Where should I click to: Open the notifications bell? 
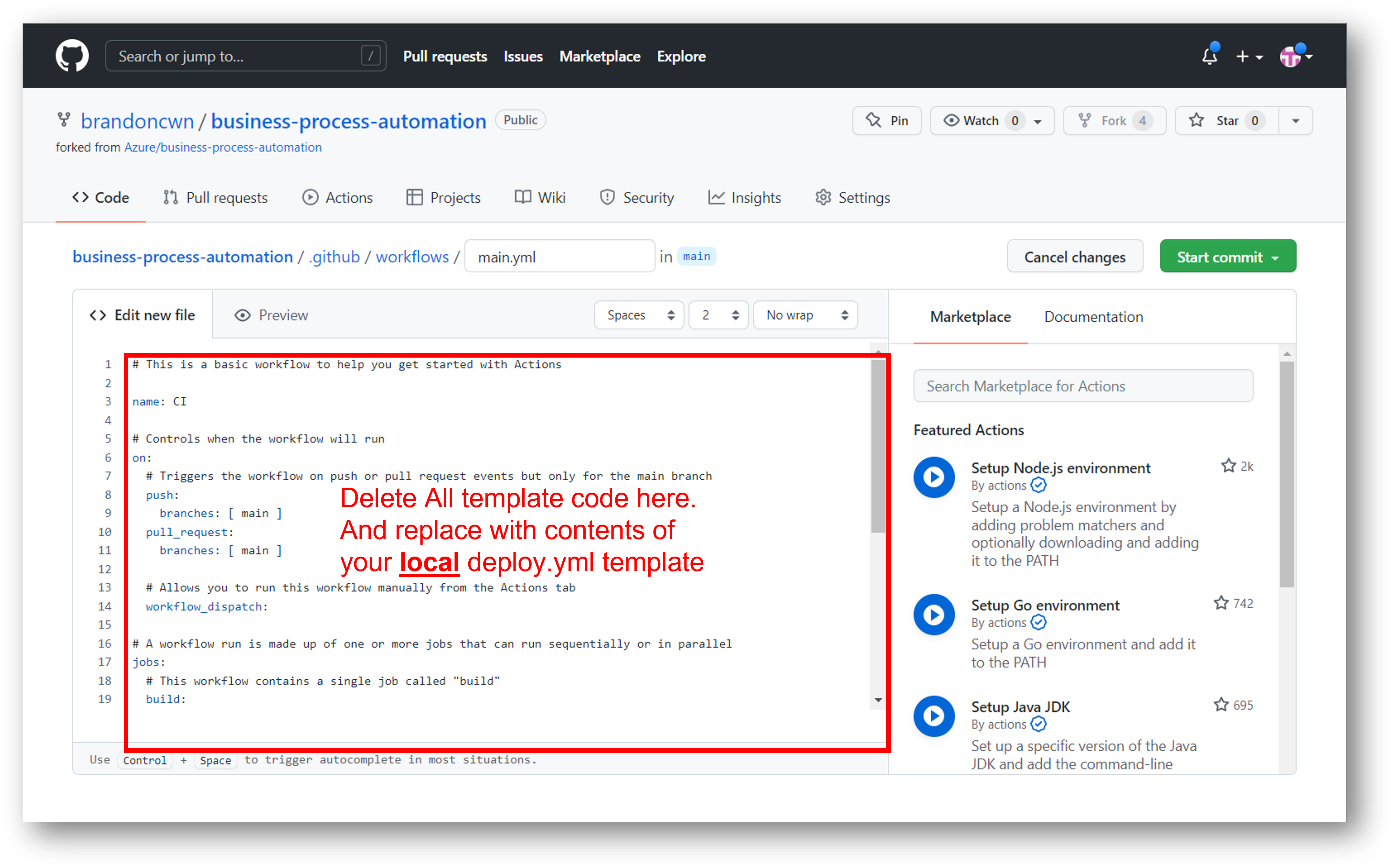[x=1209, y=56]
